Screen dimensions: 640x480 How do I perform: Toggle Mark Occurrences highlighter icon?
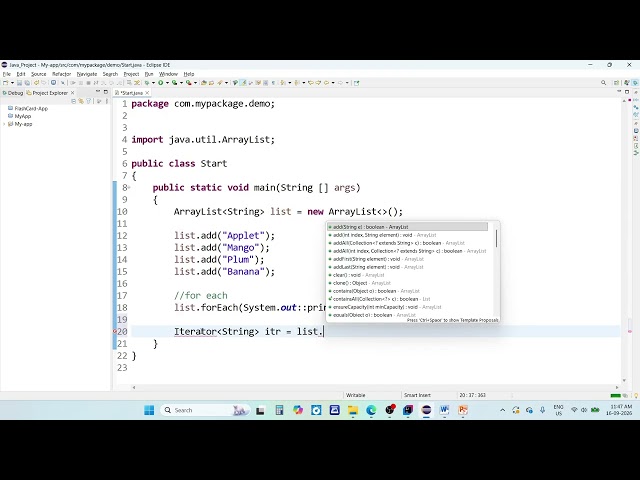coord(244,83)
